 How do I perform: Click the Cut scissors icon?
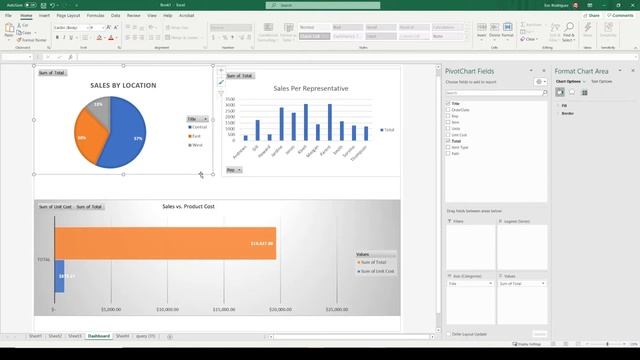coord(19,25)
